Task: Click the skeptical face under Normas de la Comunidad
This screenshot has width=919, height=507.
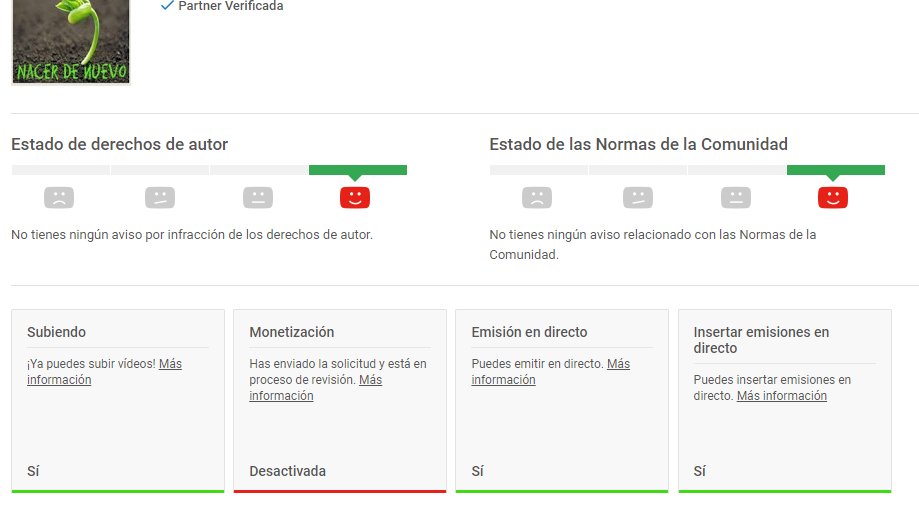Action: click(638, 198)
